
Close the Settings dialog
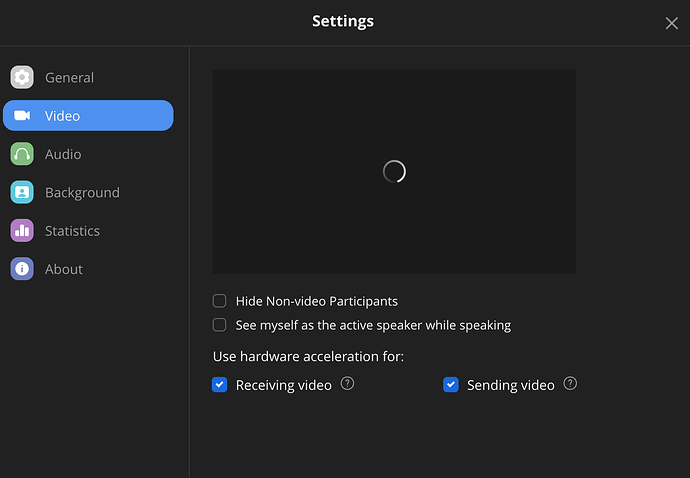point(671,23)
